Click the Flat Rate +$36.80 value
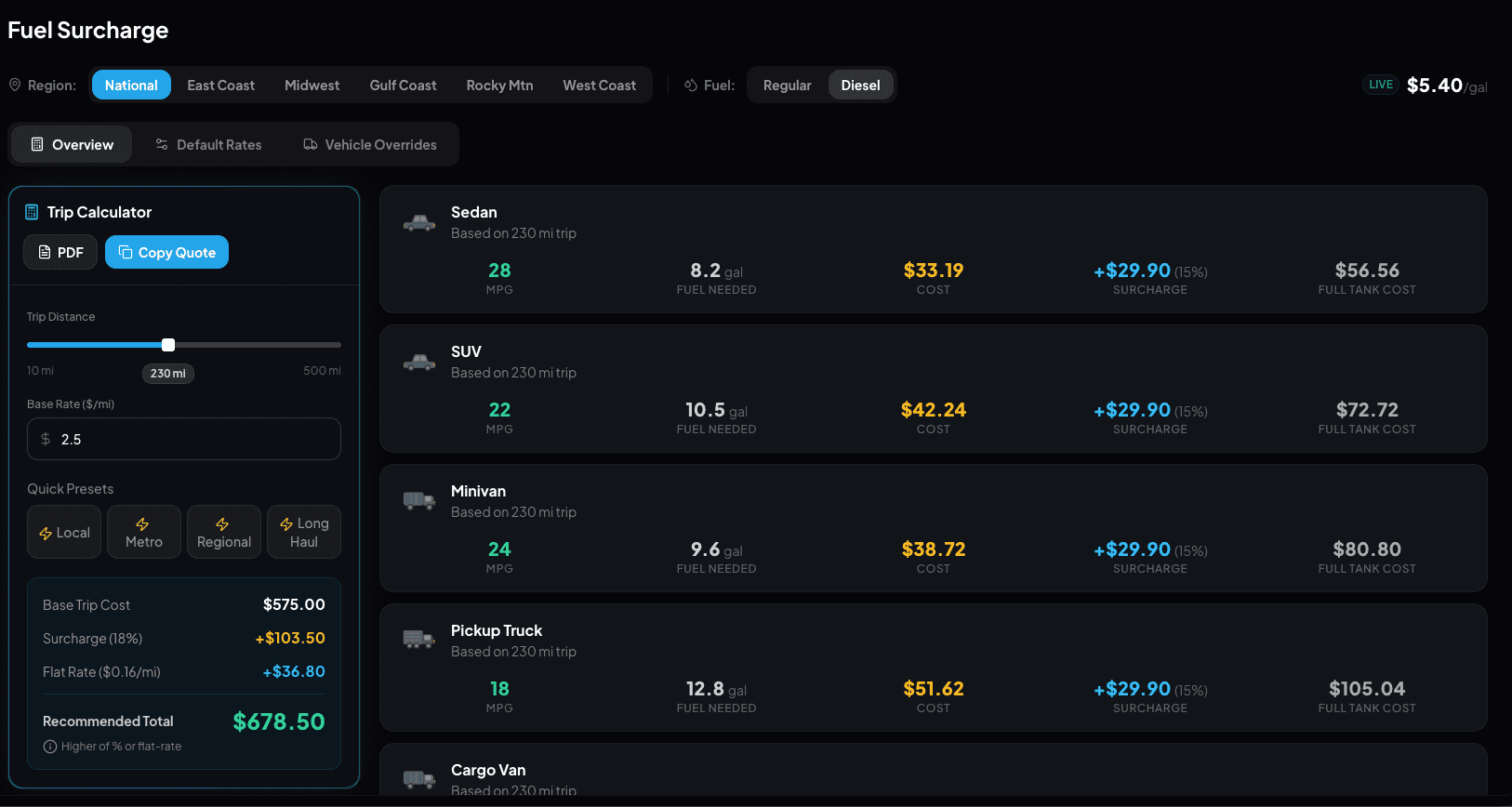 tap(294, 671)
